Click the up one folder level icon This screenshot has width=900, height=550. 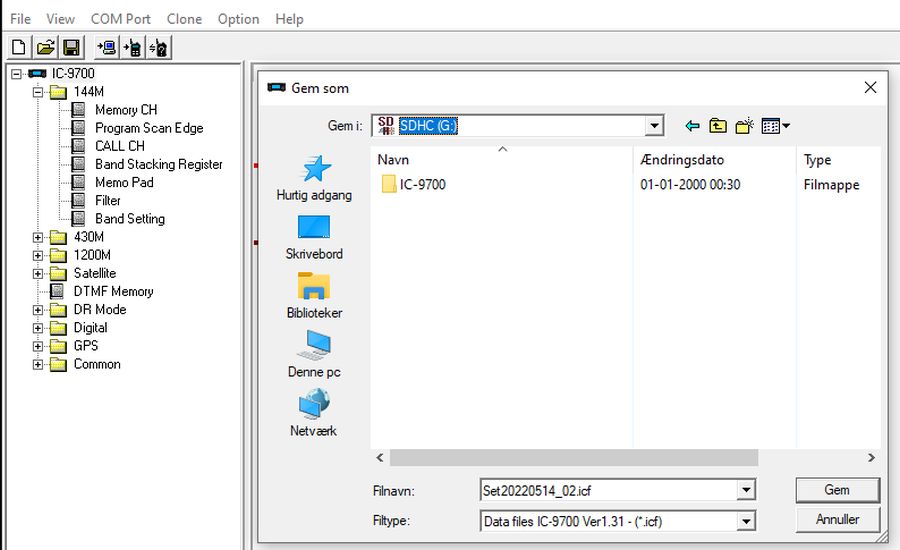(717, 126)
